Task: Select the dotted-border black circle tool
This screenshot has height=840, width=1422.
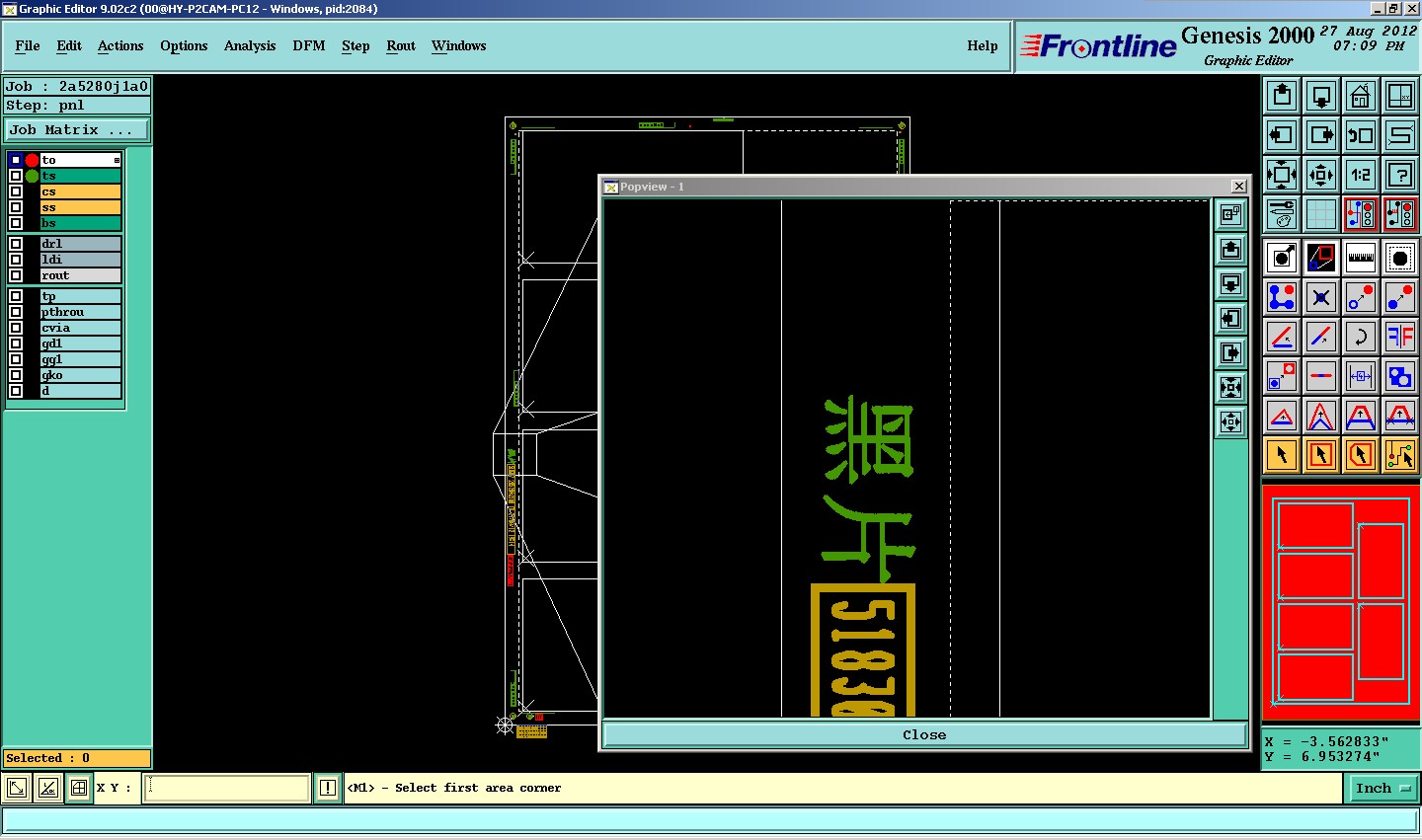Action: pyautogui.click(x=1400, y=258)
